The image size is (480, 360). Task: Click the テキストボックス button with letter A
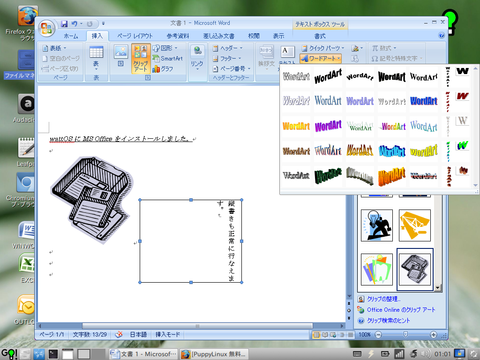[x=287, y=54]
